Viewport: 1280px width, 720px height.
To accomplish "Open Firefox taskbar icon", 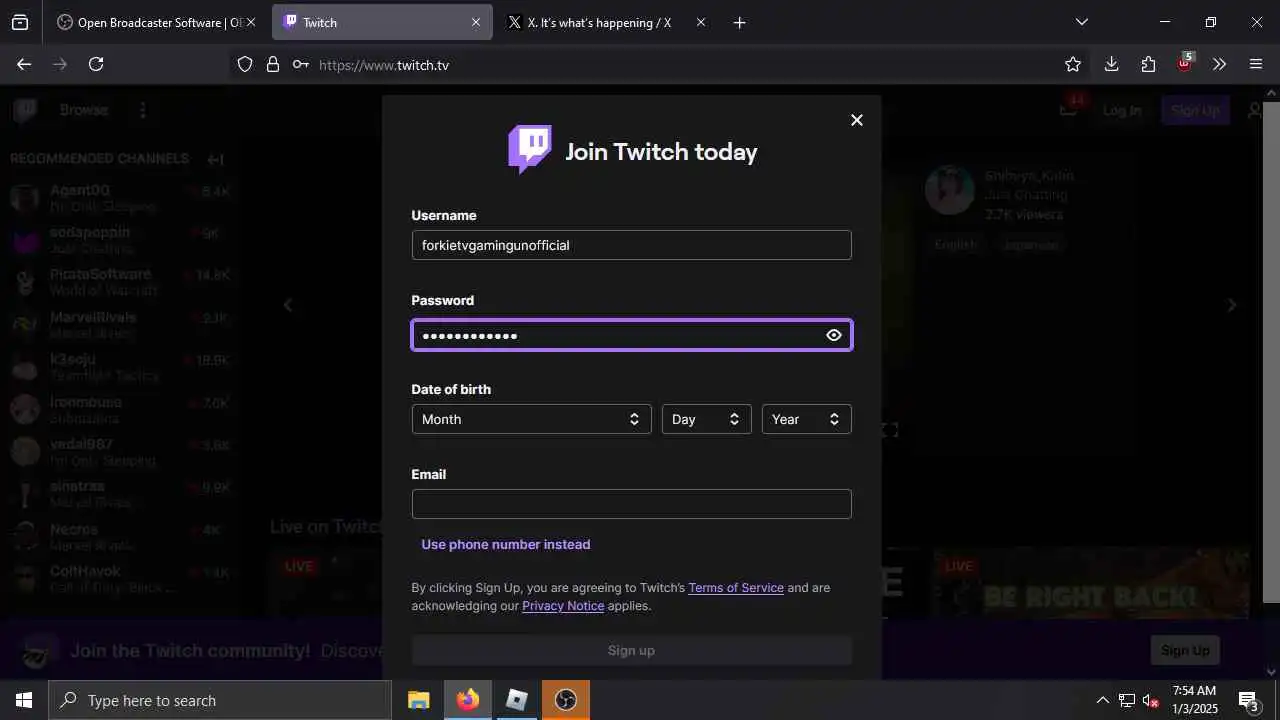I will pyautogui.click(x=468, y=700).
